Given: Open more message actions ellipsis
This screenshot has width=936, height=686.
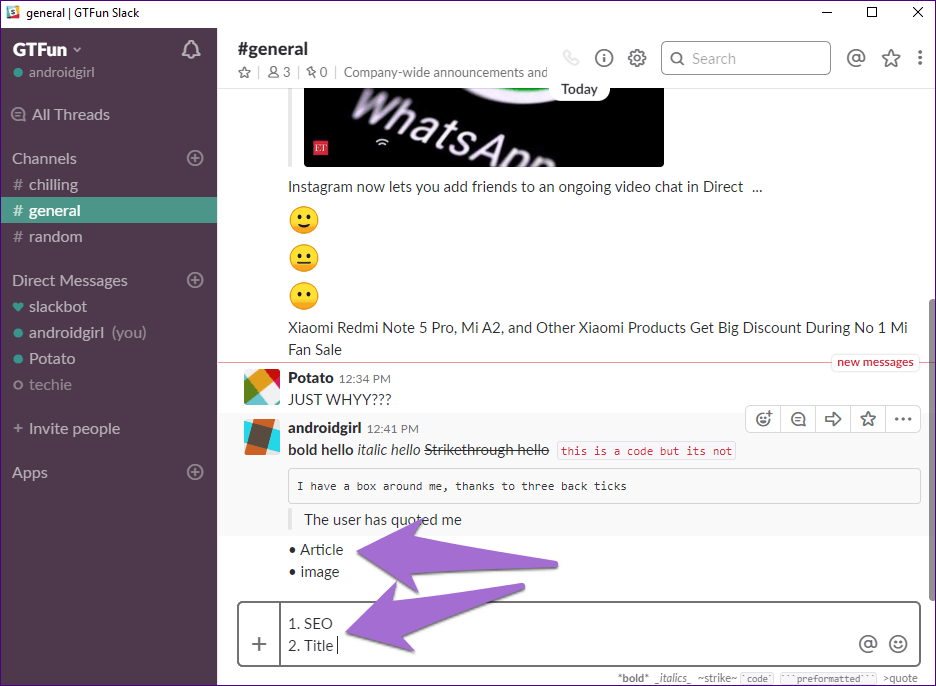Looking at the screenshot, I should pos(903,419).
